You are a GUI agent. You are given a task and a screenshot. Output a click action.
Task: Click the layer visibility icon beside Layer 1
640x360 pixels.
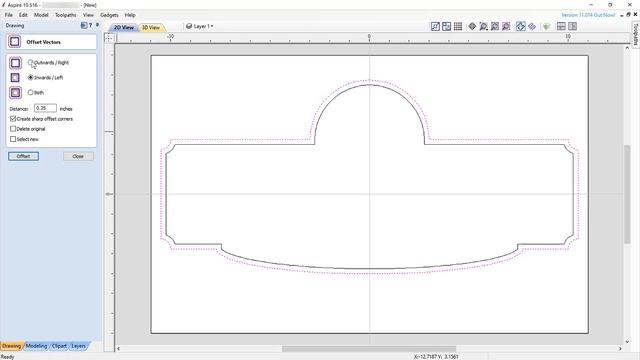click(189, 26)
